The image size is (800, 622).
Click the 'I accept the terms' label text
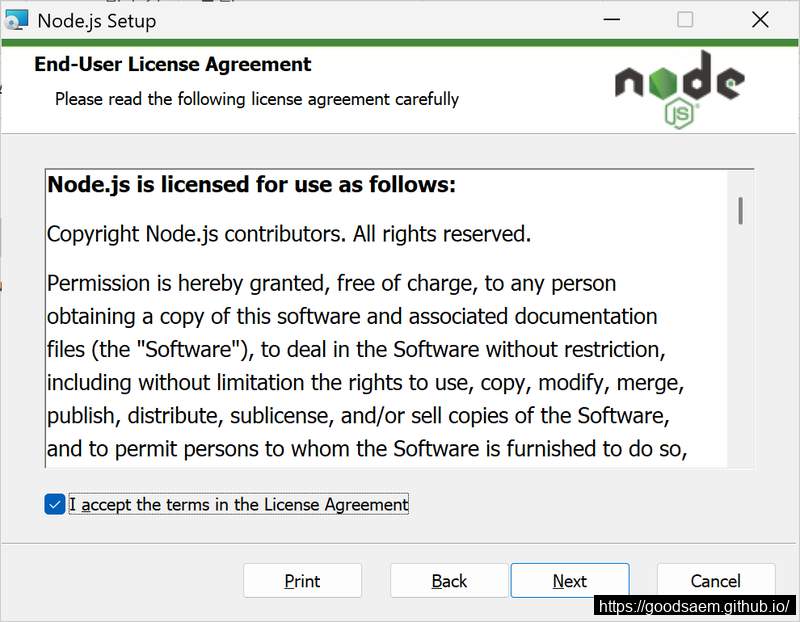pyautogui.click(x=239, y=504)
